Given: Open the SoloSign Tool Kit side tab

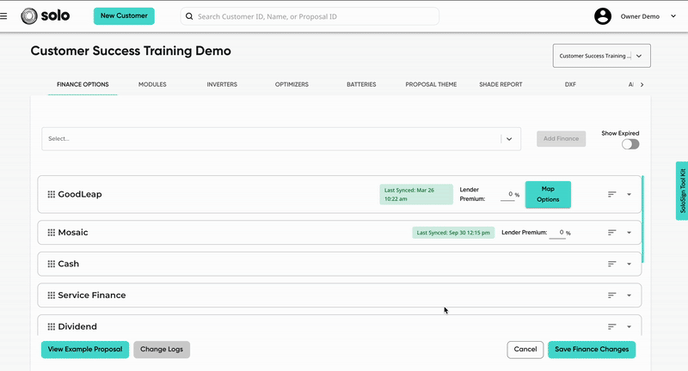Looking at the screenshot, I should 682,191.
